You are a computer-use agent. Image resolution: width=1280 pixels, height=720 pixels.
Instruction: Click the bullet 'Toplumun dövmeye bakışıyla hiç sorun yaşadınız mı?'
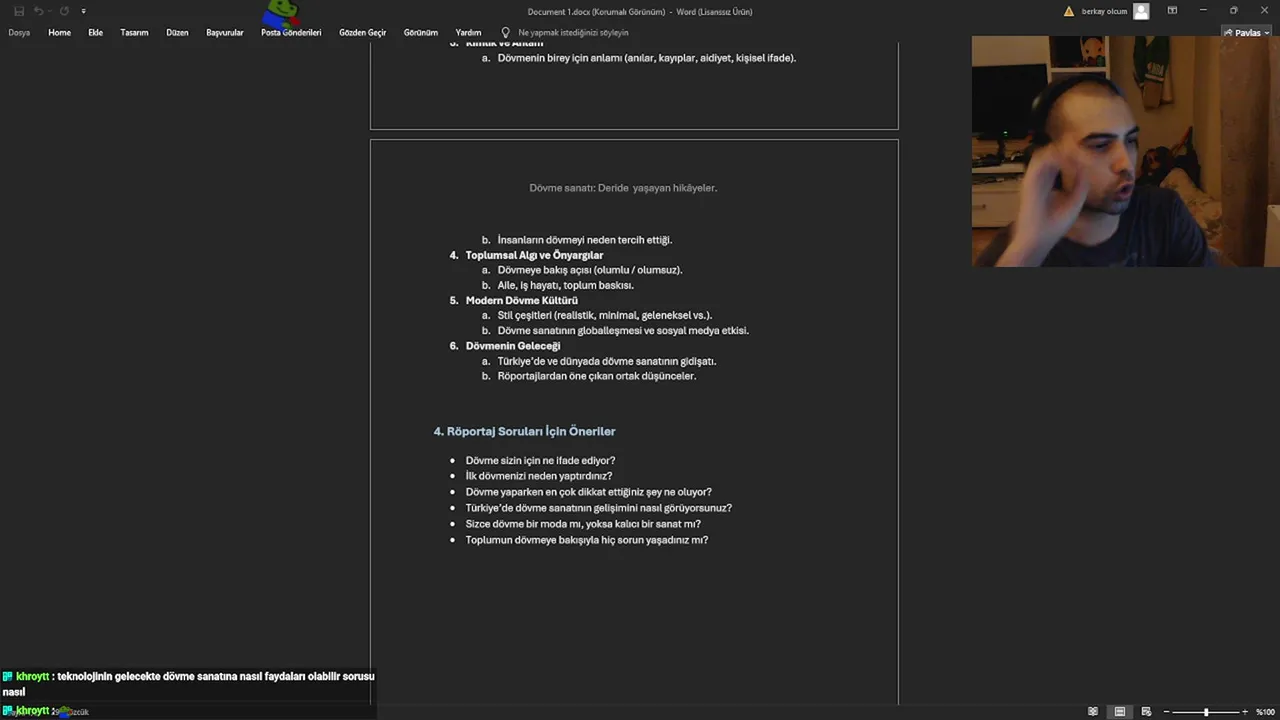point(586,540)
